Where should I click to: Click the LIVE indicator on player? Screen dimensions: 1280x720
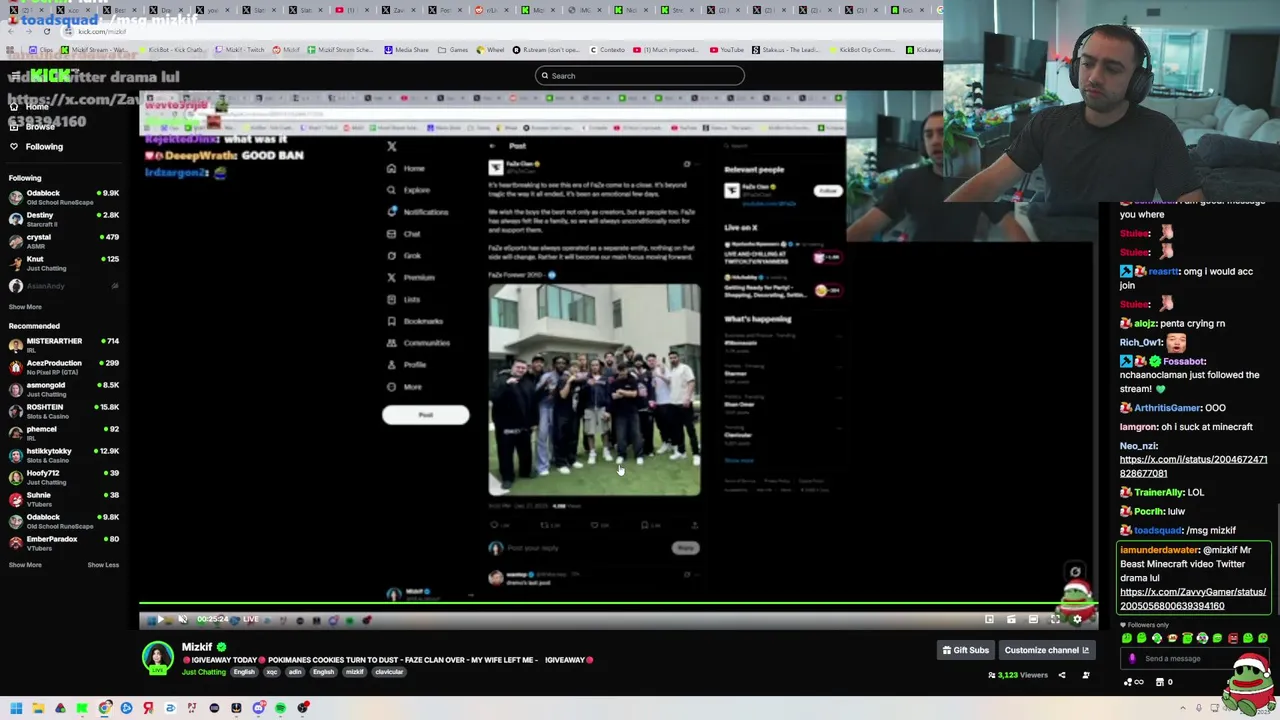250,620
